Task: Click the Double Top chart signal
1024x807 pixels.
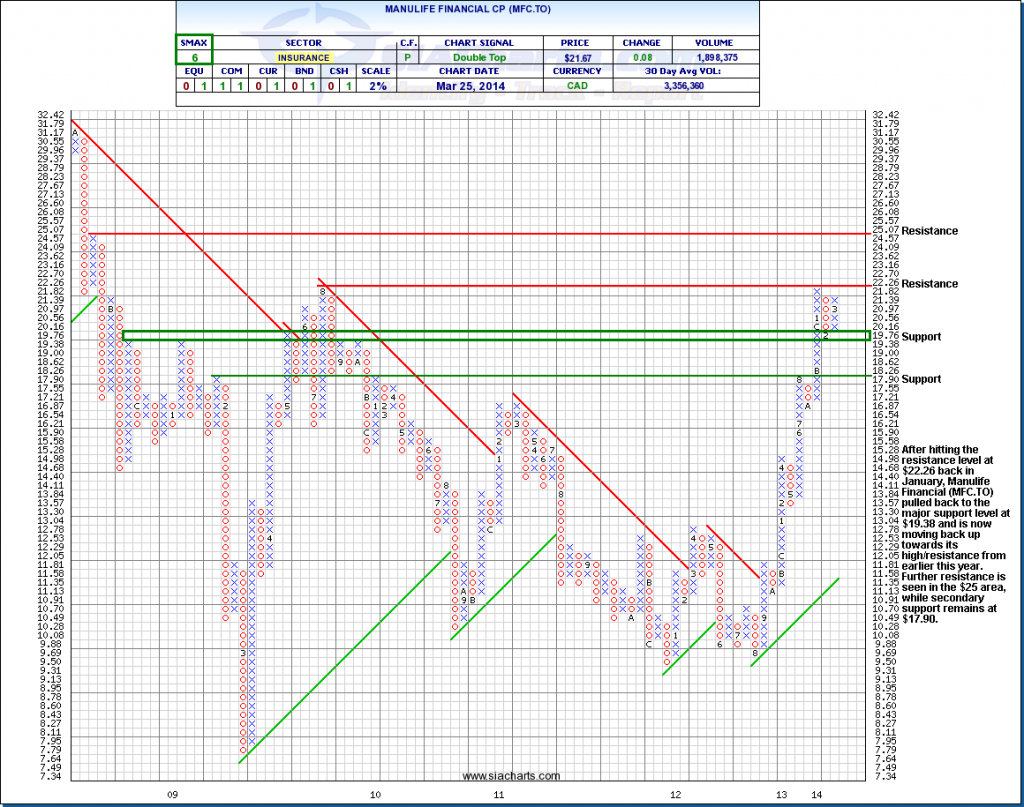Action: pos(480,58)
